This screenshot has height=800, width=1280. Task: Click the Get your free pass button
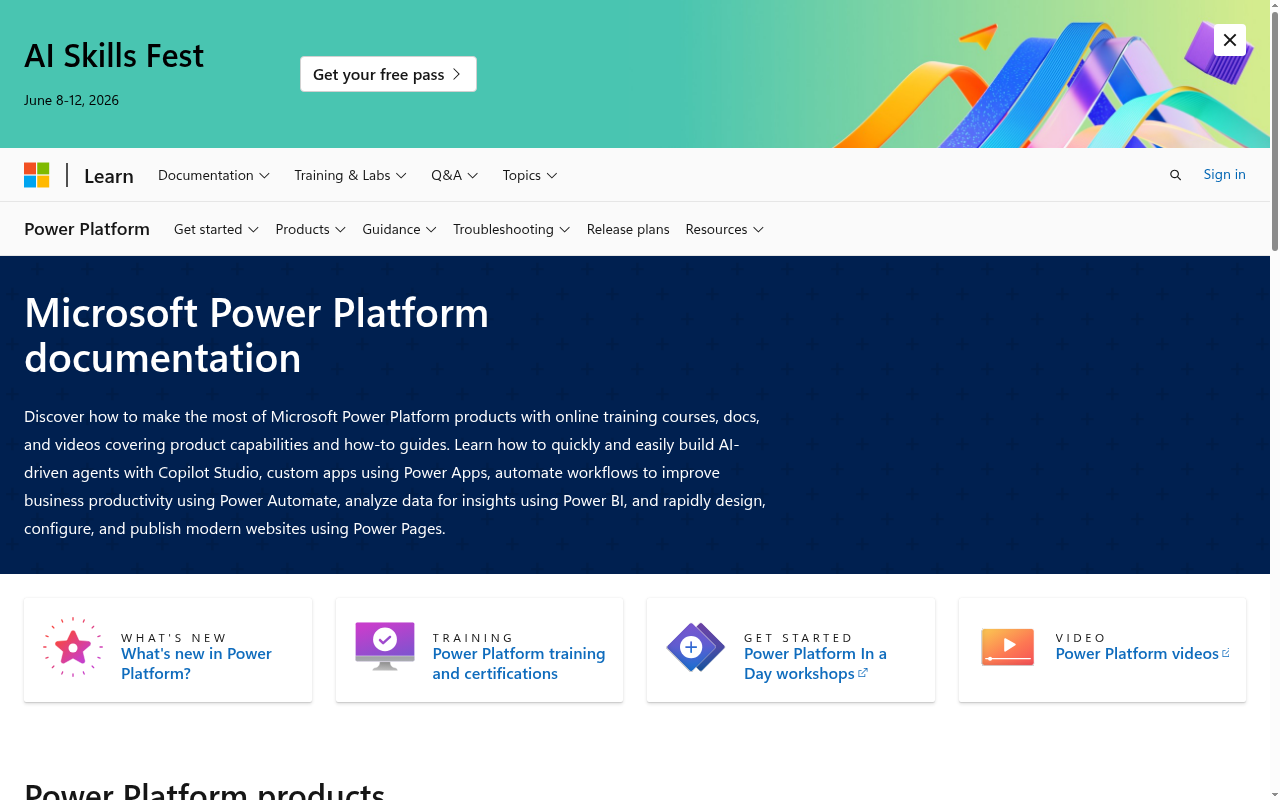pos(388,74)
